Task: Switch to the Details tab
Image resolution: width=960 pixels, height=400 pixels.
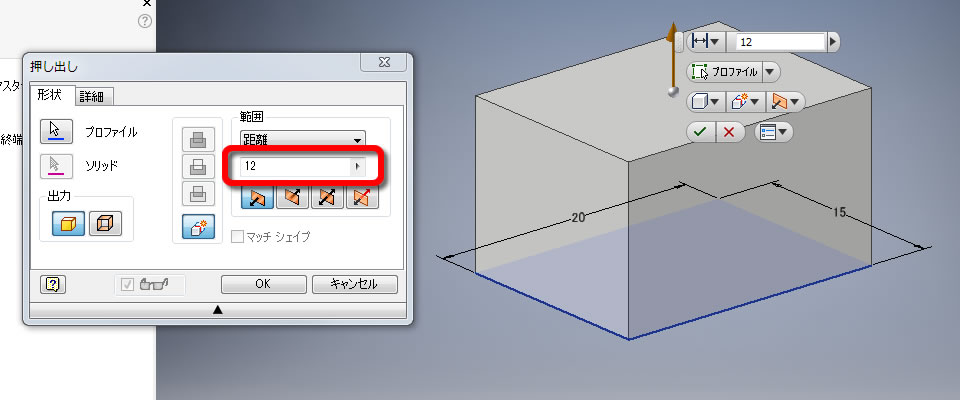Action: coord(94,96)
